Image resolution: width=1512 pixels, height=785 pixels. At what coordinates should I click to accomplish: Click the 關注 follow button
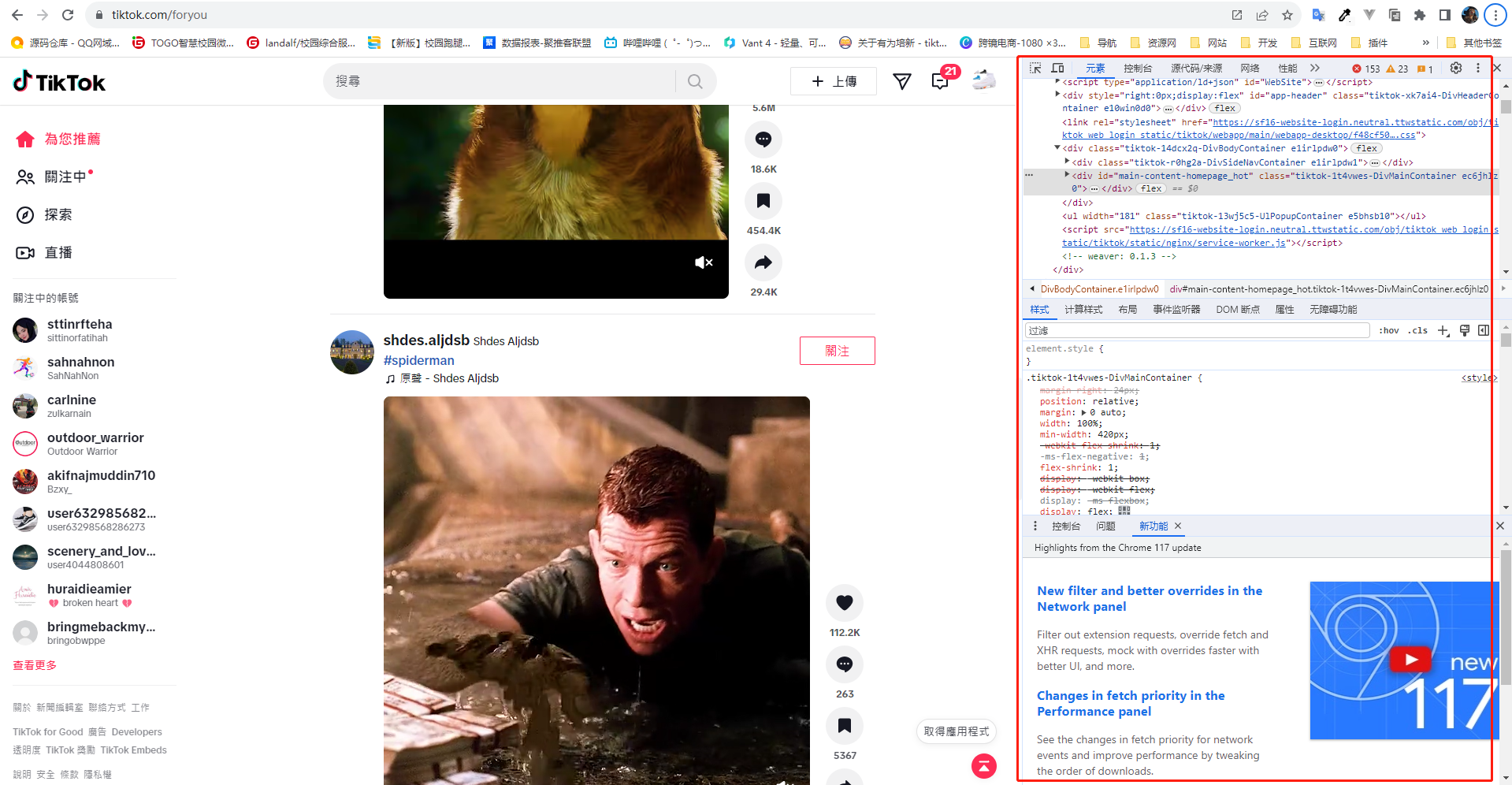click(837, 351)
